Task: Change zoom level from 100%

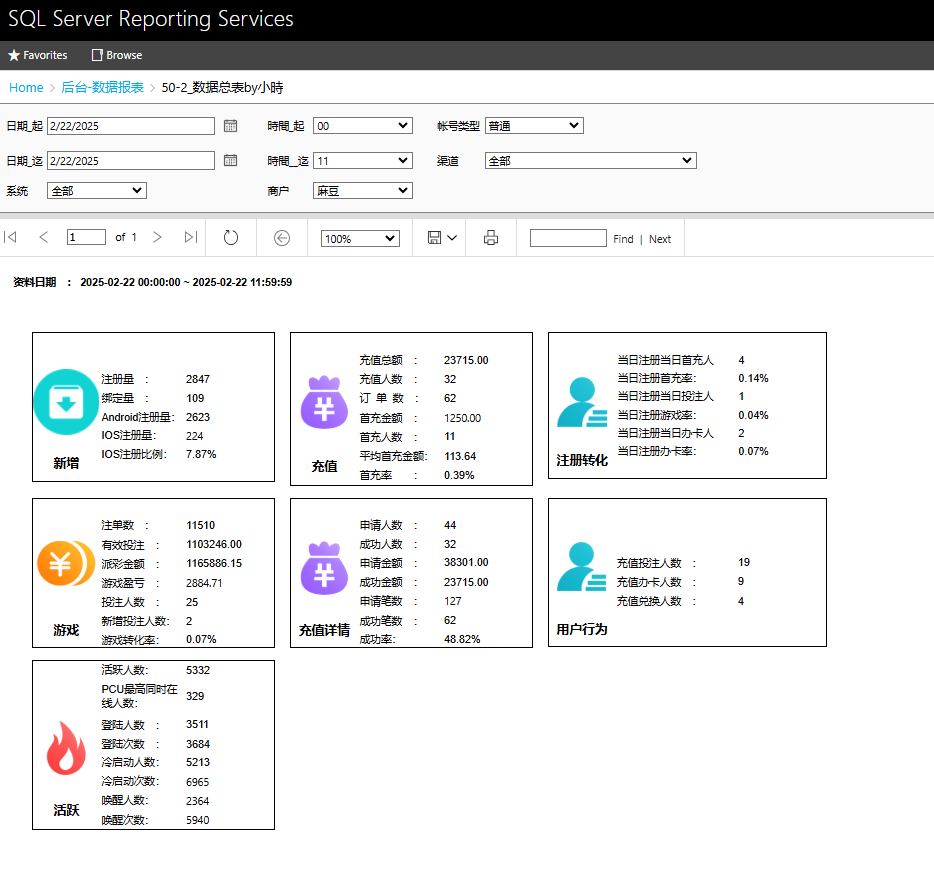Action: (x=360, y=238)
